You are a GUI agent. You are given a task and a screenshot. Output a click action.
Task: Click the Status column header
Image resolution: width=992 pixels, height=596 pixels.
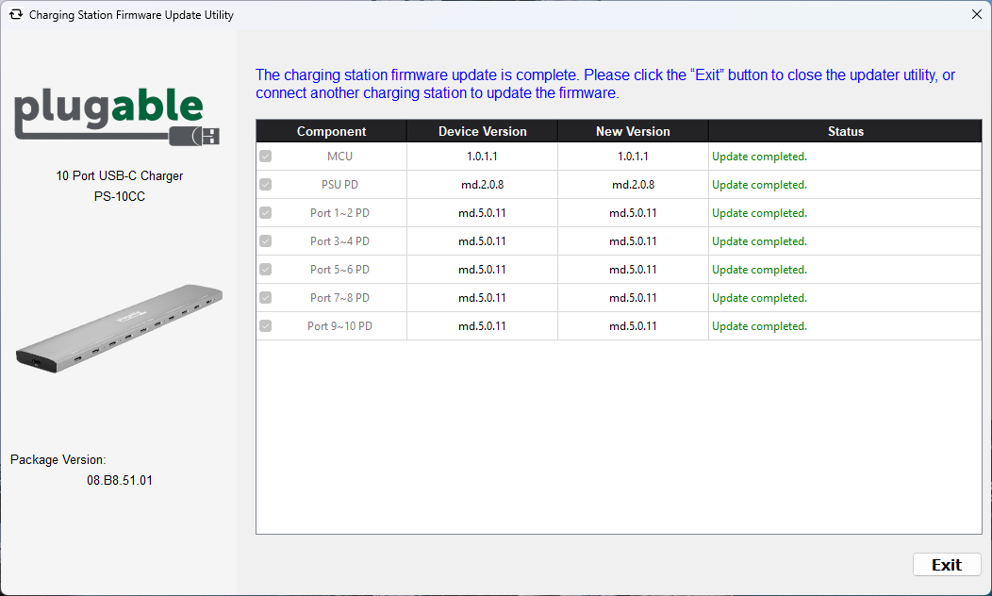click(x=845, y=132)
